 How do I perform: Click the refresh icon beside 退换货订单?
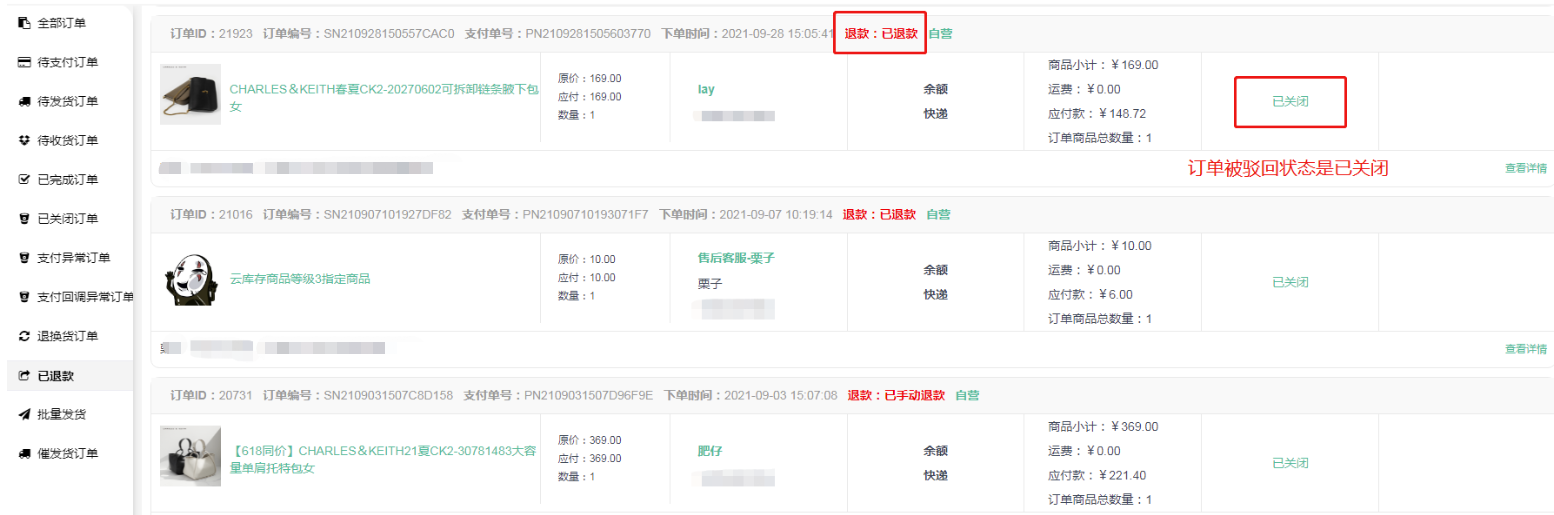point(24,336)
